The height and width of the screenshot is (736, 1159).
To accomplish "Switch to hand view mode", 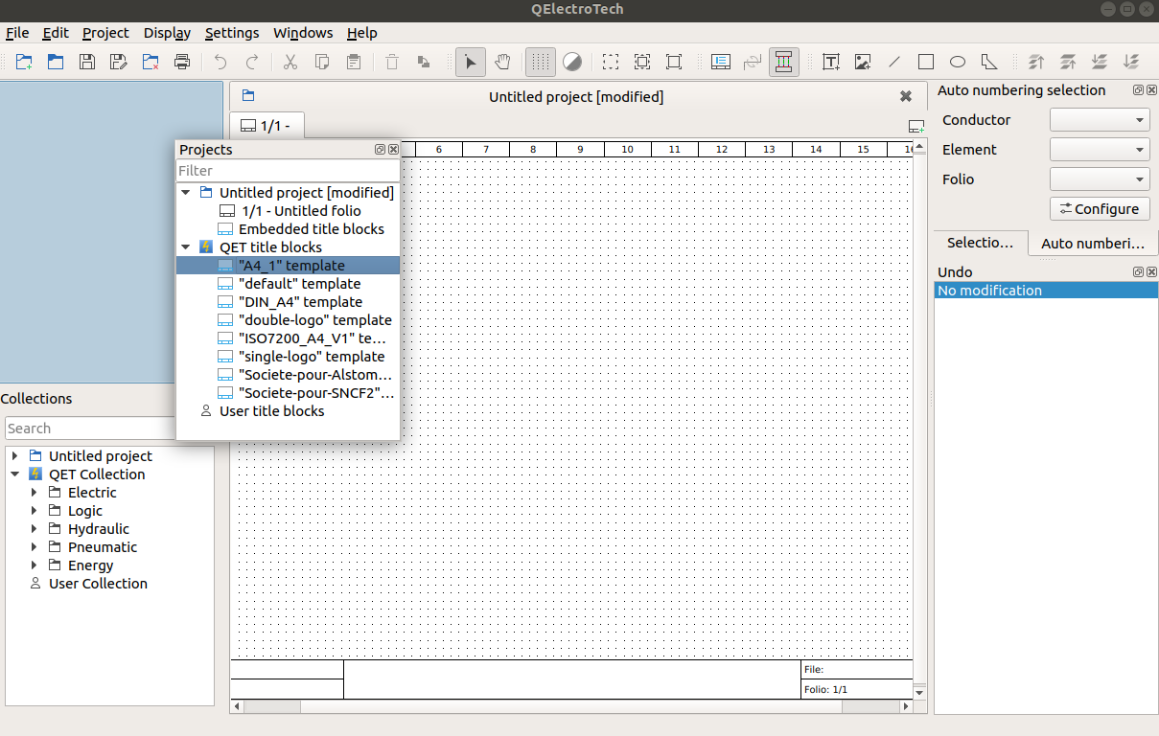I will (x=503, y=62).
